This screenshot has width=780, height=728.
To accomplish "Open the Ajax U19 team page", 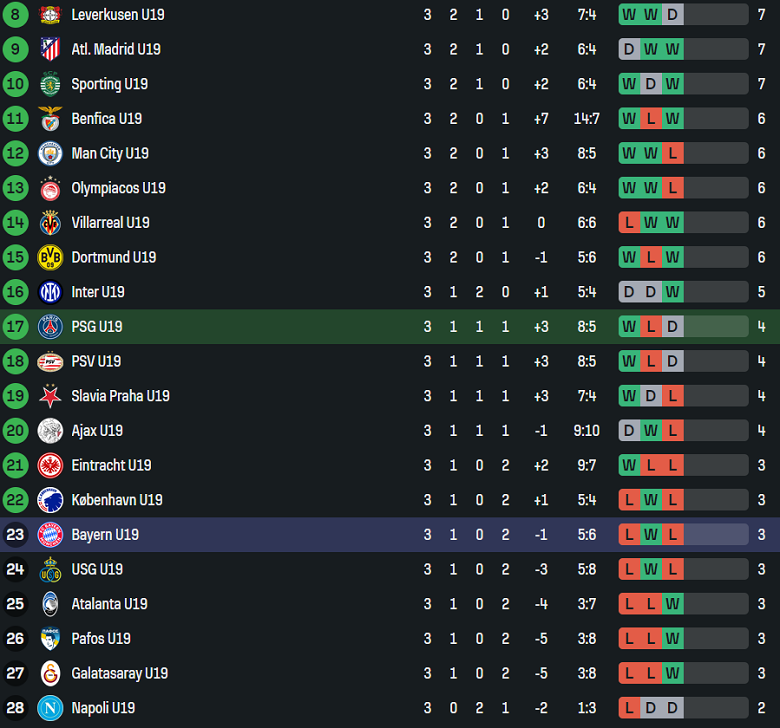I will coord(97,431).
